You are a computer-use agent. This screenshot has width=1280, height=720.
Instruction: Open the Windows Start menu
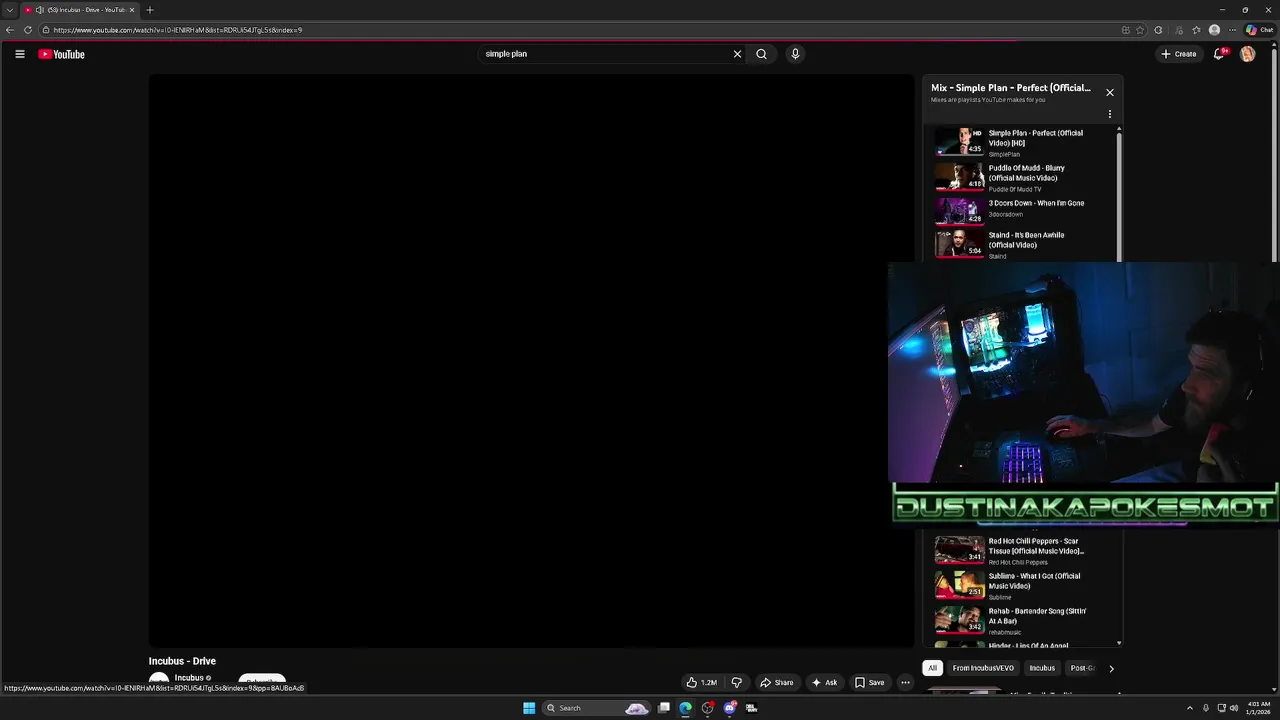(x=529, y=708)
